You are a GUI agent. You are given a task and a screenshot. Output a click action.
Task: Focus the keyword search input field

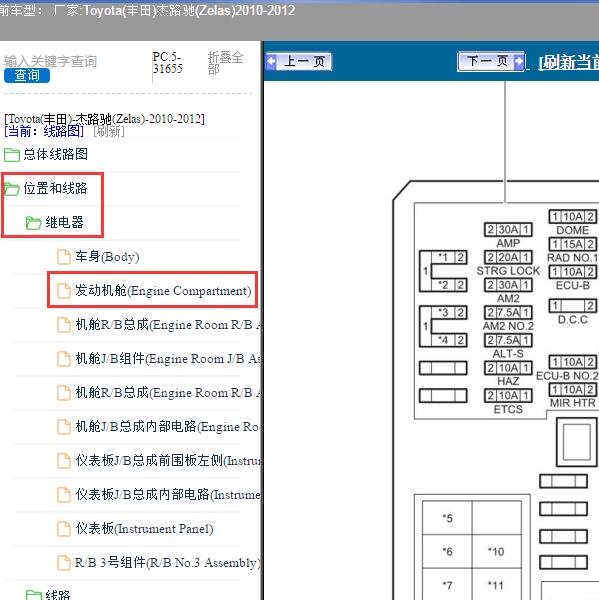coord(50,61)
